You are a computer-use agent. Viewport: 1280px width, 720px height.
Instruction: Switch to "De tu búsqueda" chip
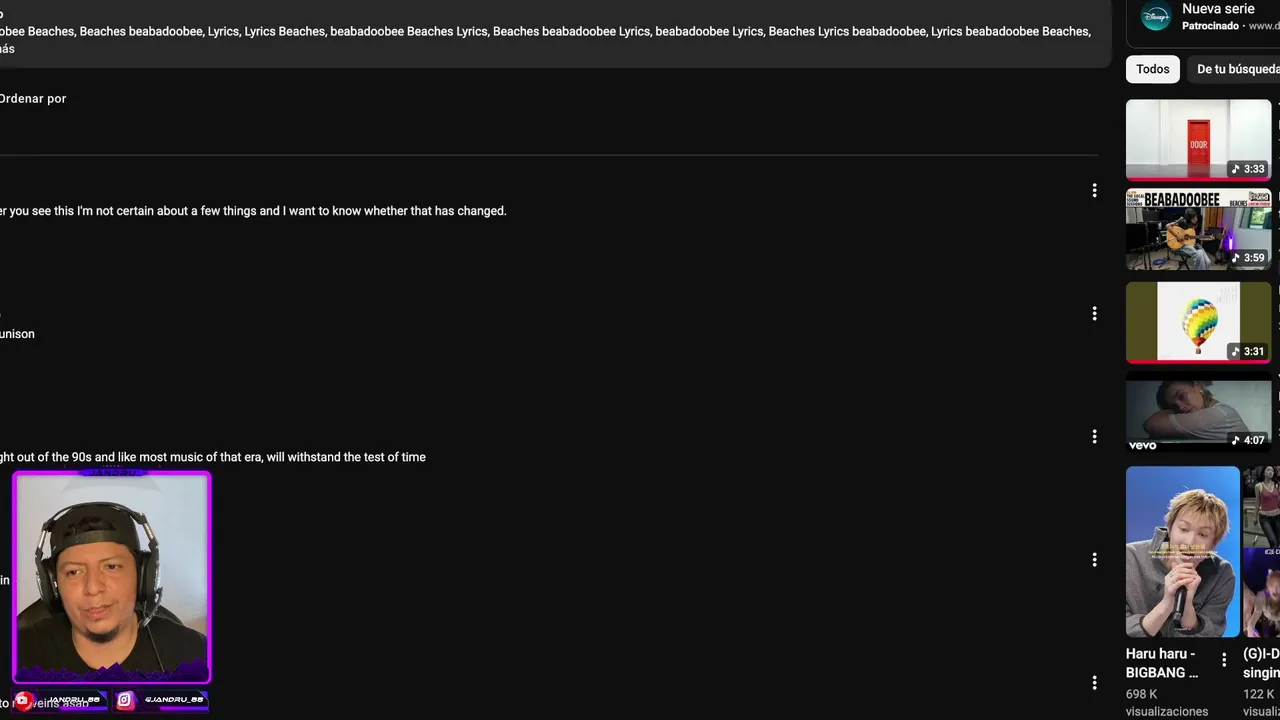point(1236,69)
